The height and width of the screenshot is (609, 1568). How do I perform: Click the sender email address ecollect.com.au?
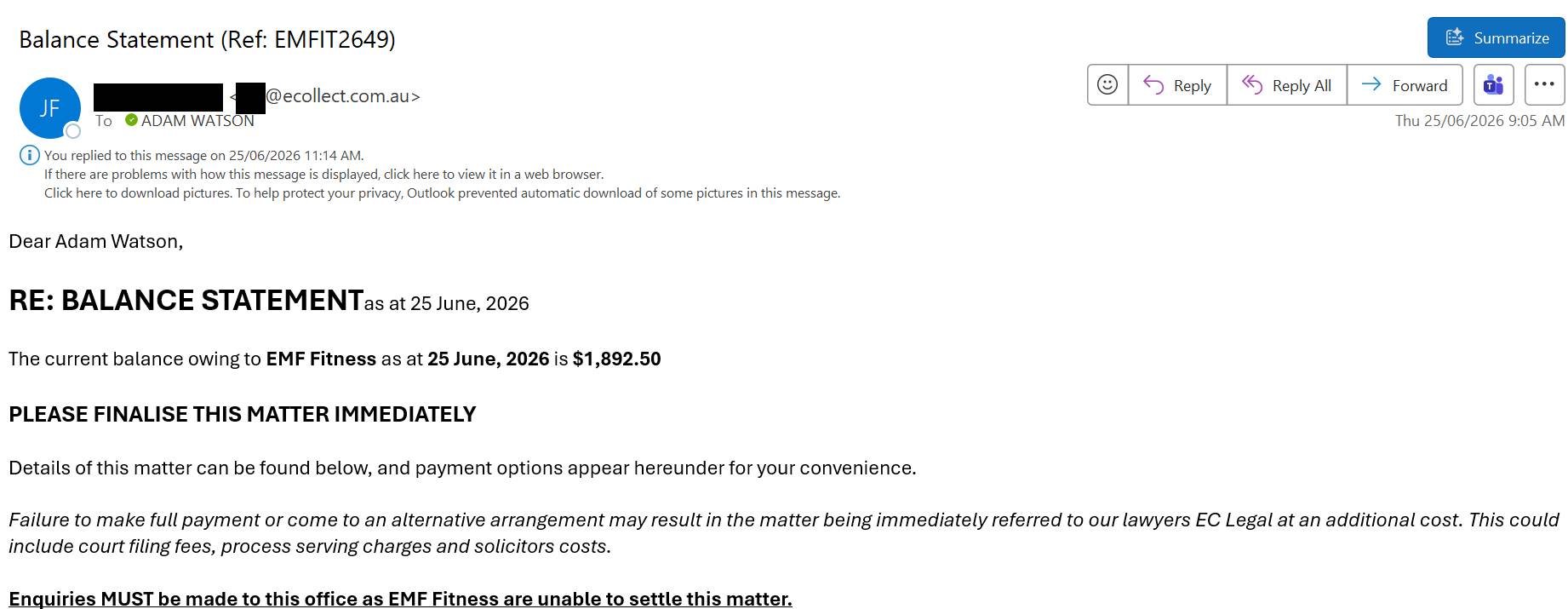[x=342, y=96]
